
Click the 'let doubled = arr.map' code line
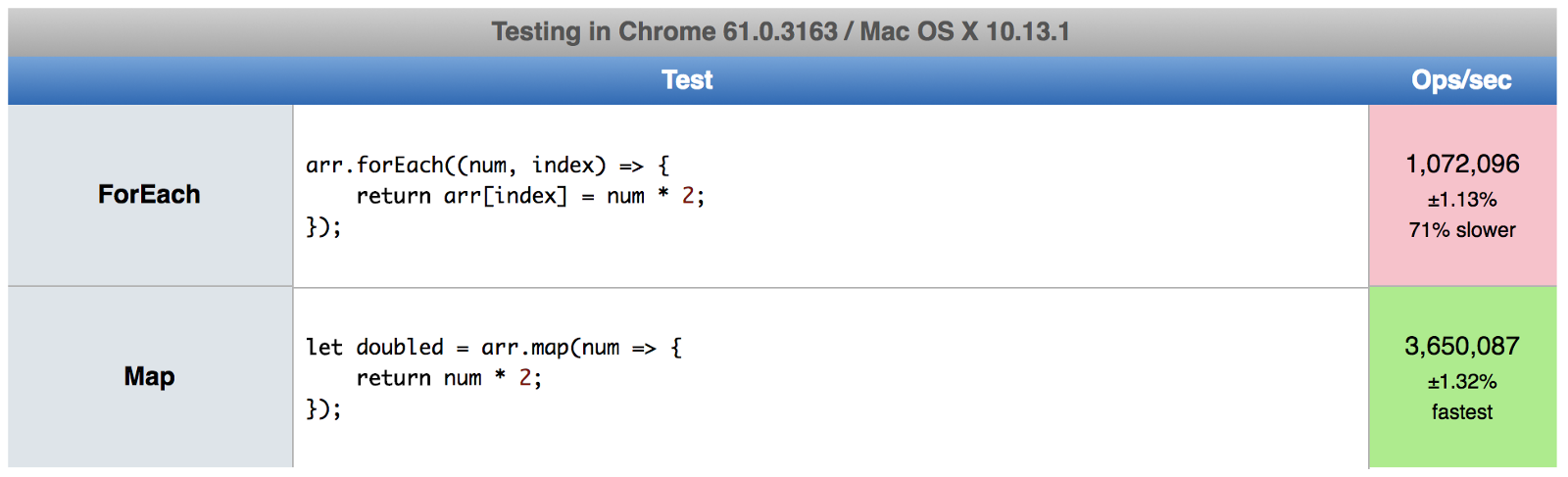(x=493, y=348)
